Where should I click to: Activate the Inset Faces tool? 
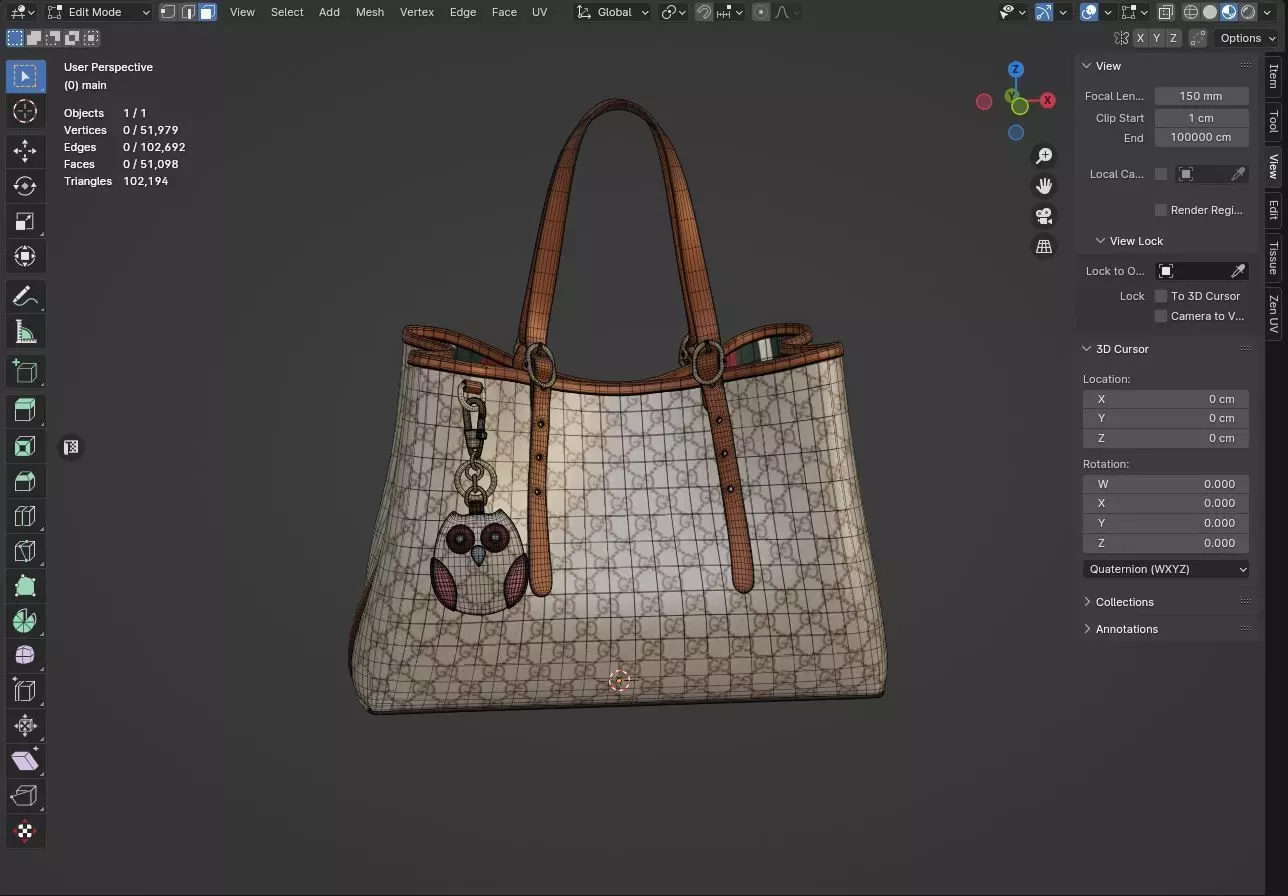[x=25, y=445]
